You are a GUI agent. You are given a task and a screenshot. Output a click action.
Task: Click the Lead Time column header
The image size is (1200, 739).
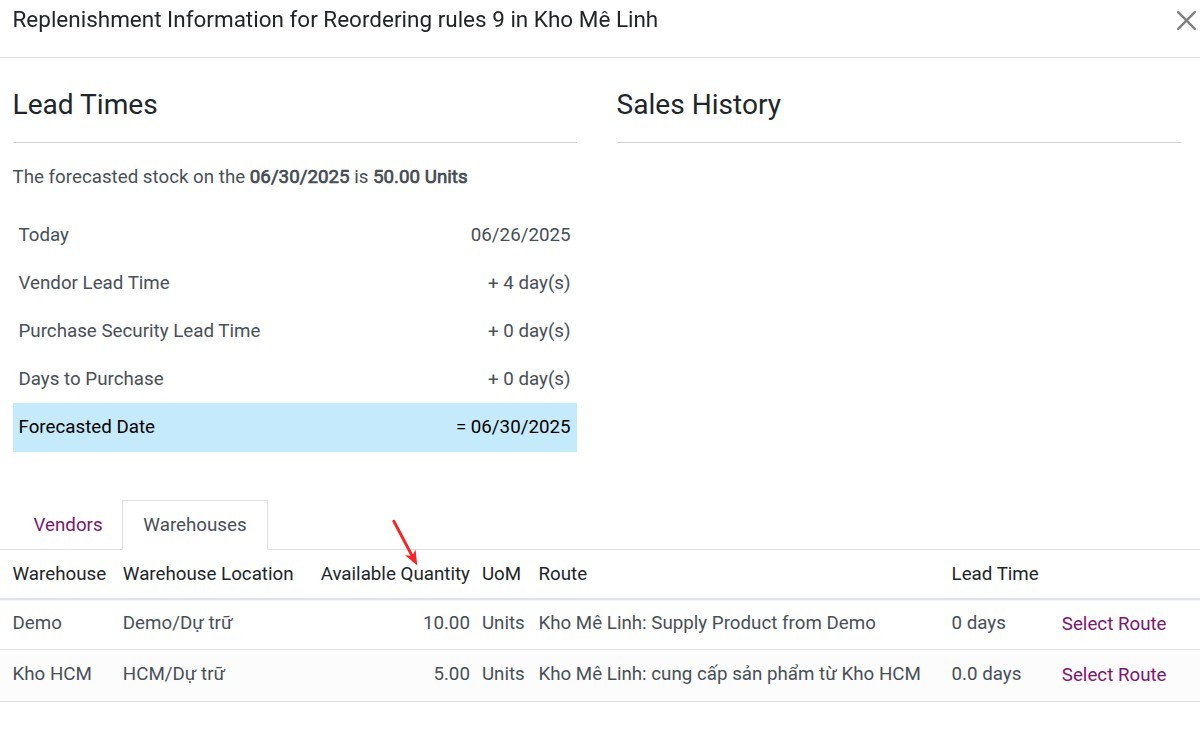tap(995, 574)
